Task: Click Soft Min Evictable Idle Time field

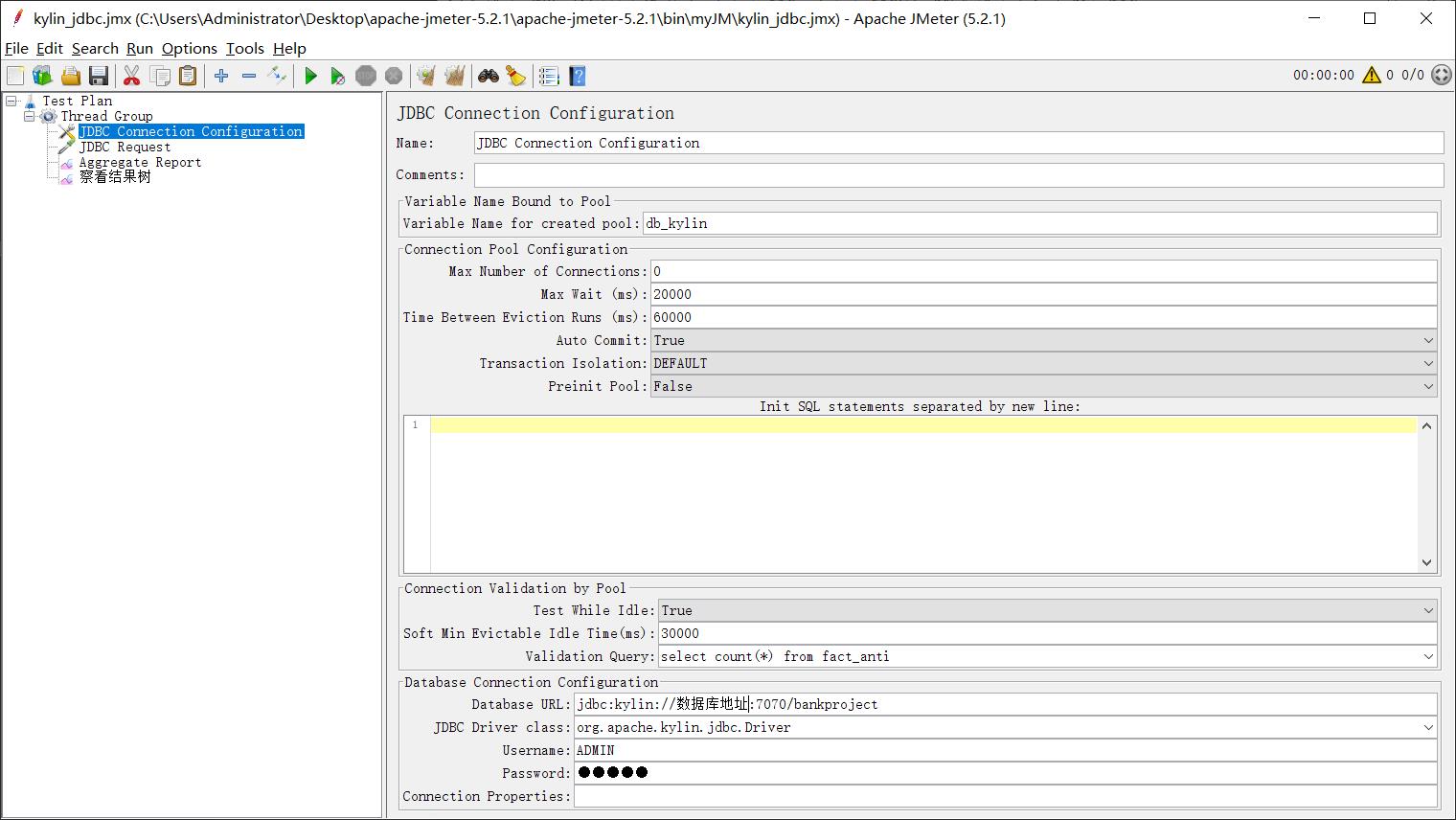Action: coord(1048,633)
